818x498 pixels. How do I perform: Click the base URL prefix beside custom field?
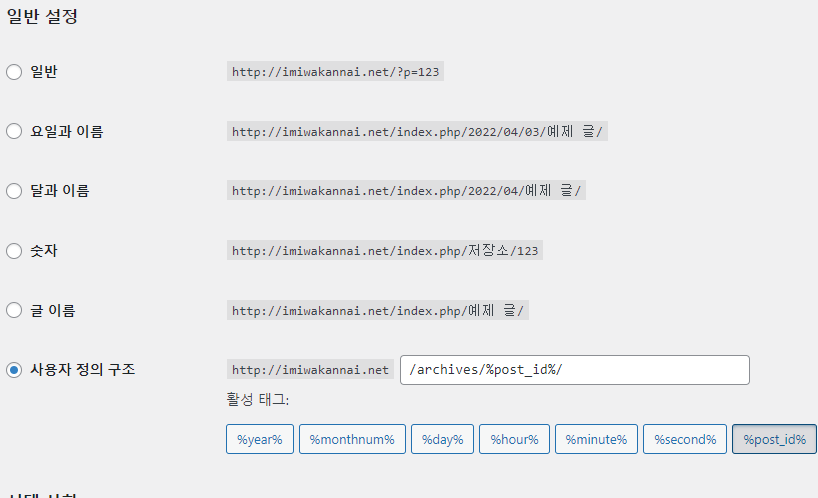click(310, 370)
